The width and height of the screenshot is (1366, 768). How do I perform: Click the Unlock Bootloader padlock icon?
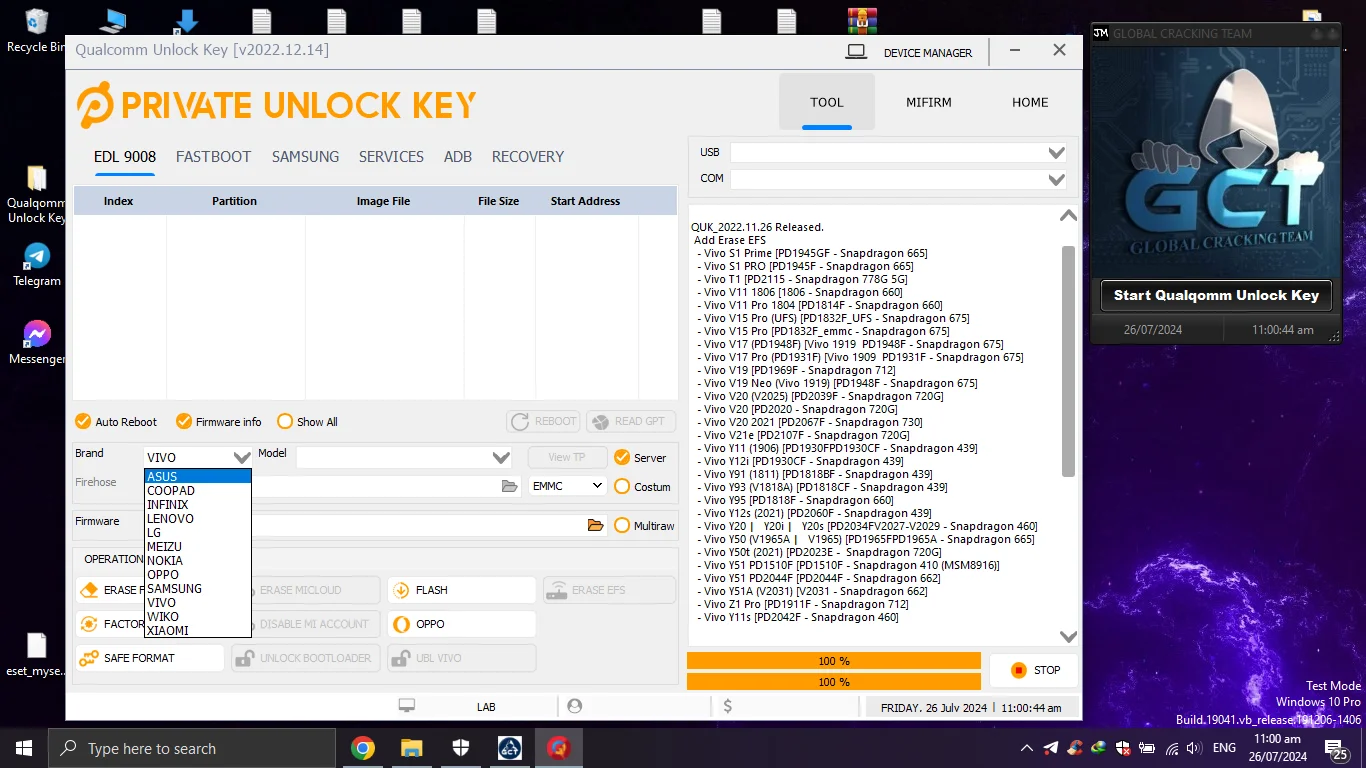244,658
